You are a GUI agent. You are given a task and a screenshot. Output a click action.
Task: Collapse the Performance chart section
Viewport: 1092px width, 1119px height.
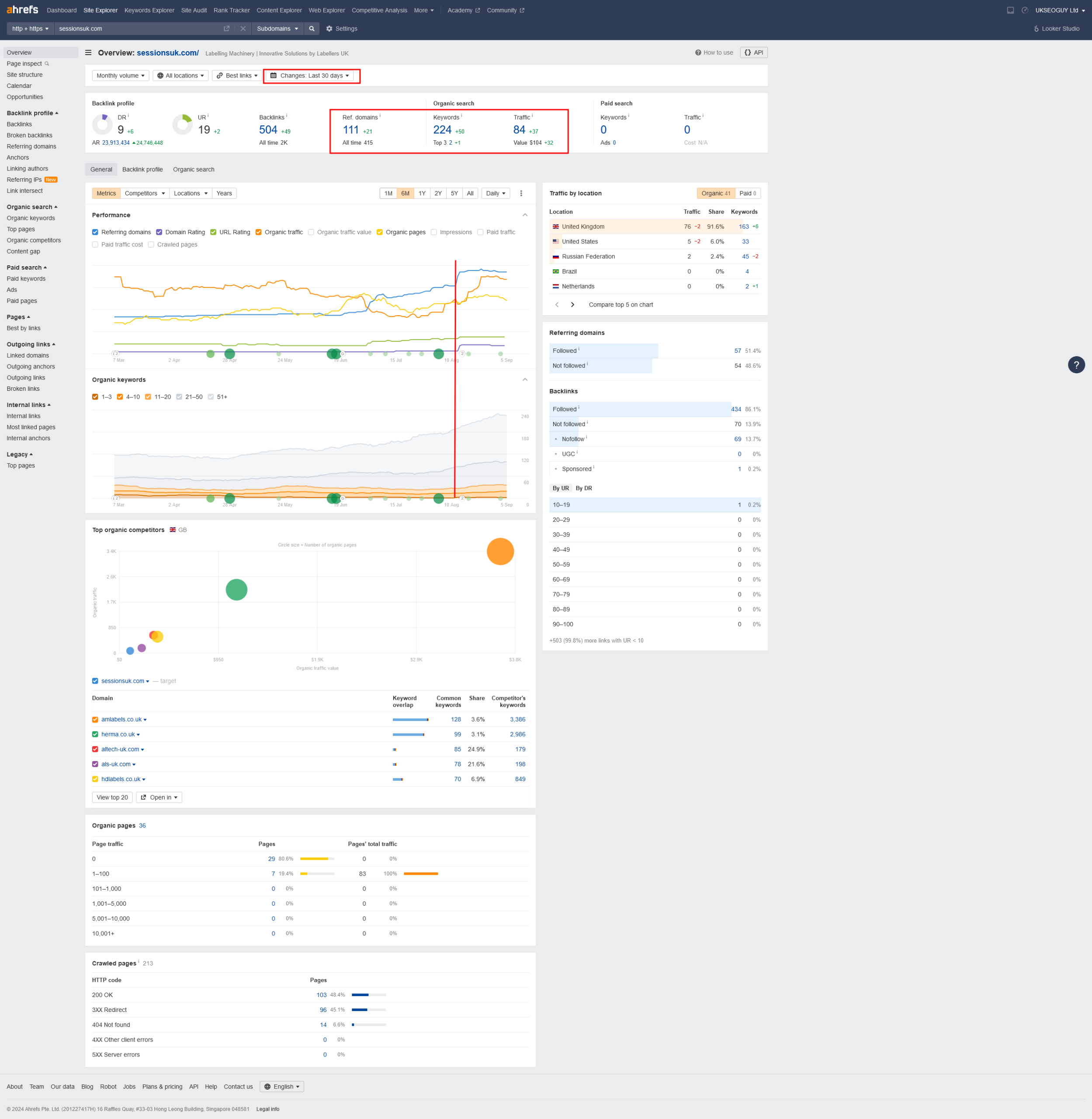coord(524,215)
